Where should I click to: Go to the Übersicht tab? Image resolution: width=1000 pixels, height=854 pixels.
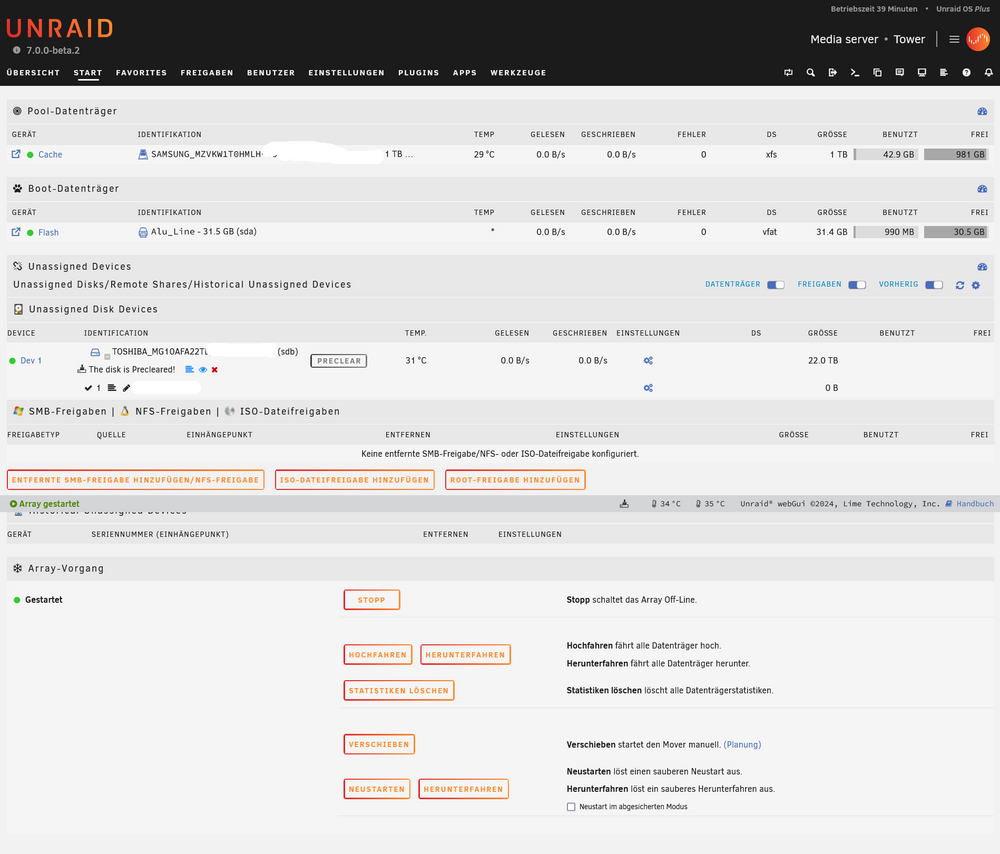click(x=33, y=73)
